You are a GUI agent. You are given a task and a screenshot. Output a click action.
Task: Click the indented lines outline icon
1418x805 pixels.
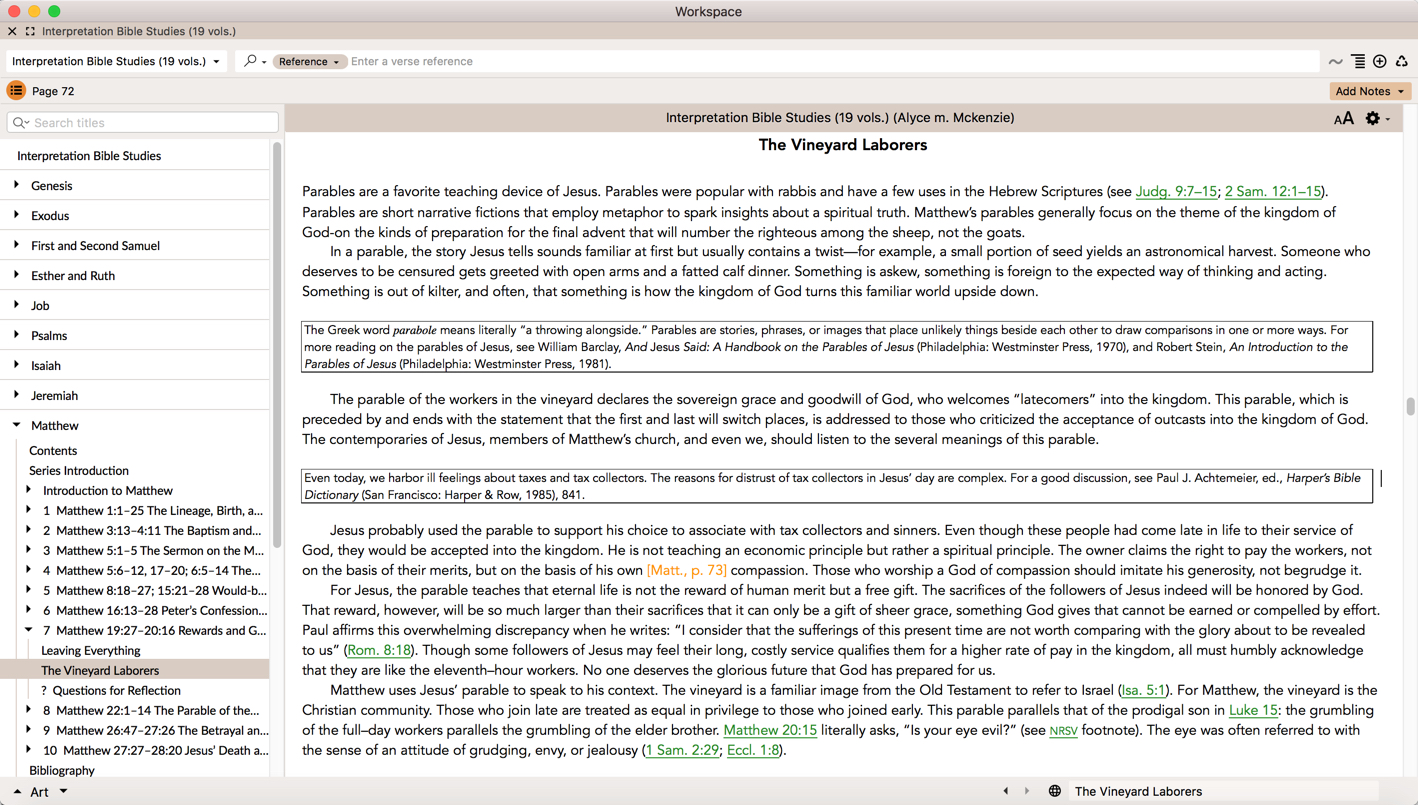[x=1358, y=61]
